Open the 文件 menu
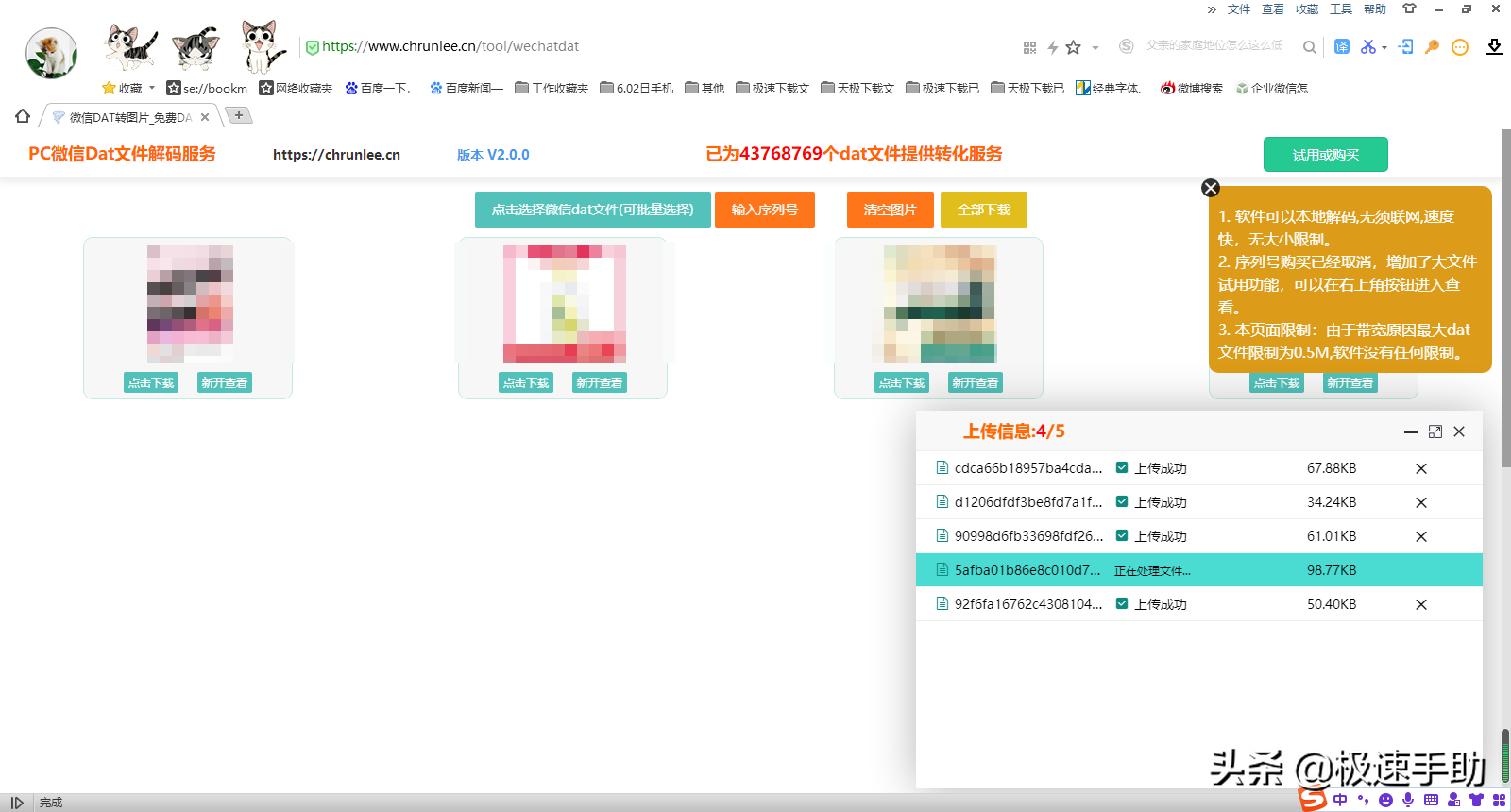 click(x=1239, y=9)
